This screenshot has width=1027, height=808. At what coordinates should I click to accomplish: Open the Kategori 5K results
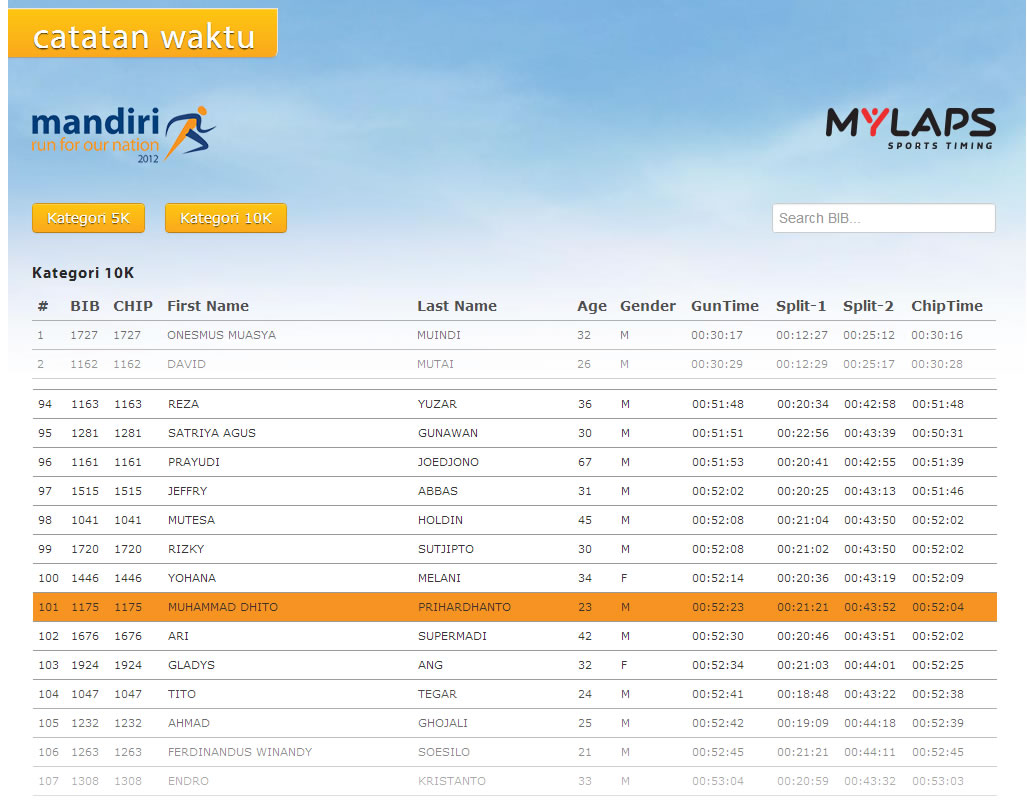tap(88, 218)
